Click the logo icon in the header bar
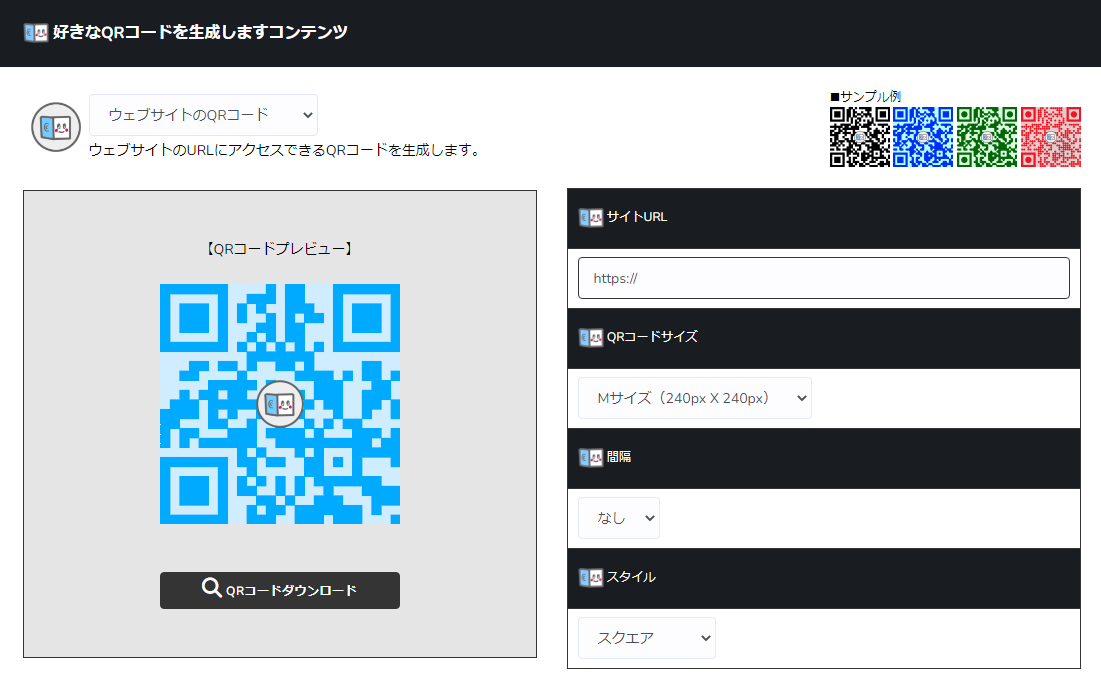 coord(35,33)
